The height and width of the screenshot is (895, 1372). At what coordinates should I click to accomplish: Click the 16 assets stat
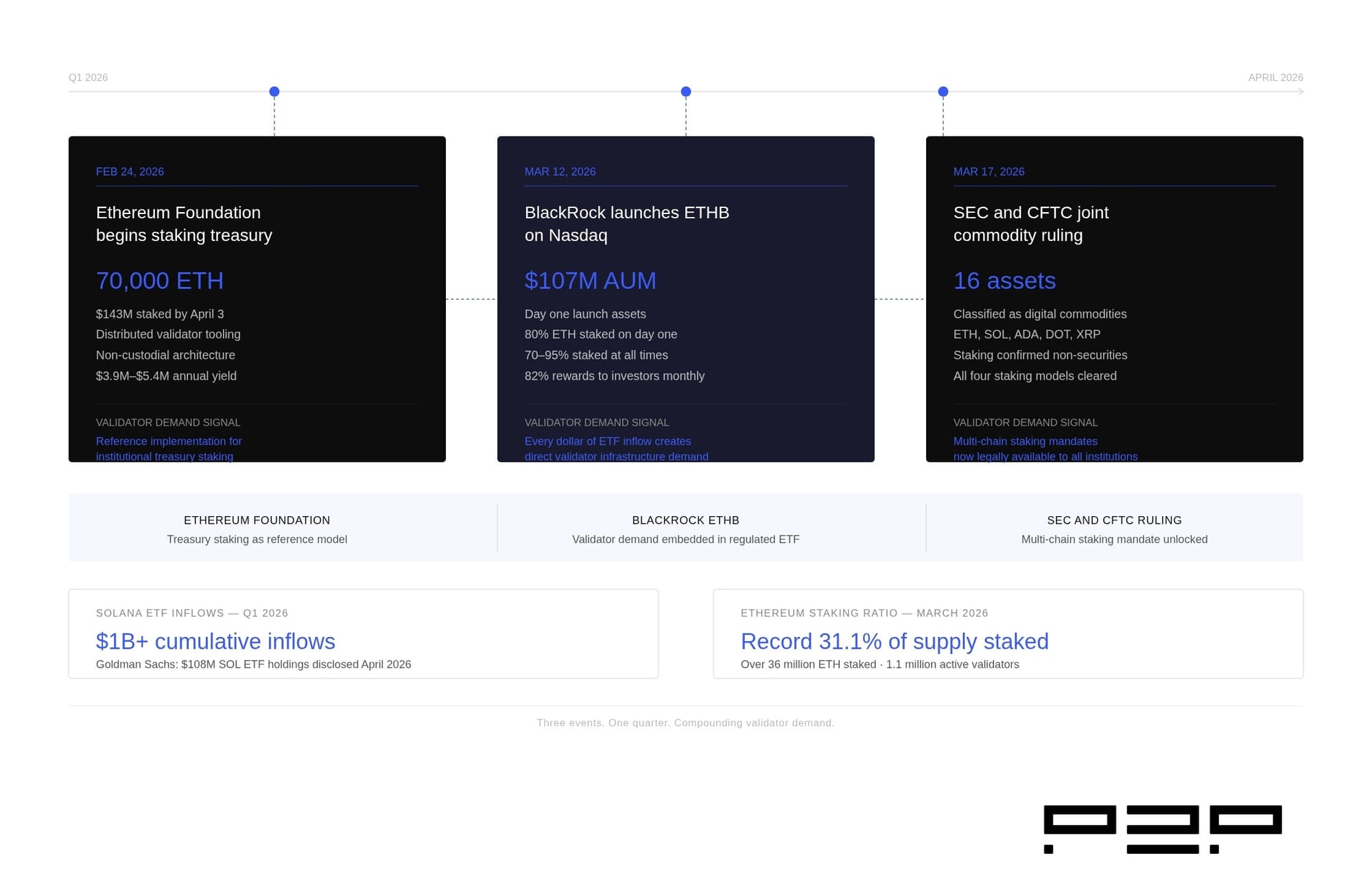(1004, 281)
